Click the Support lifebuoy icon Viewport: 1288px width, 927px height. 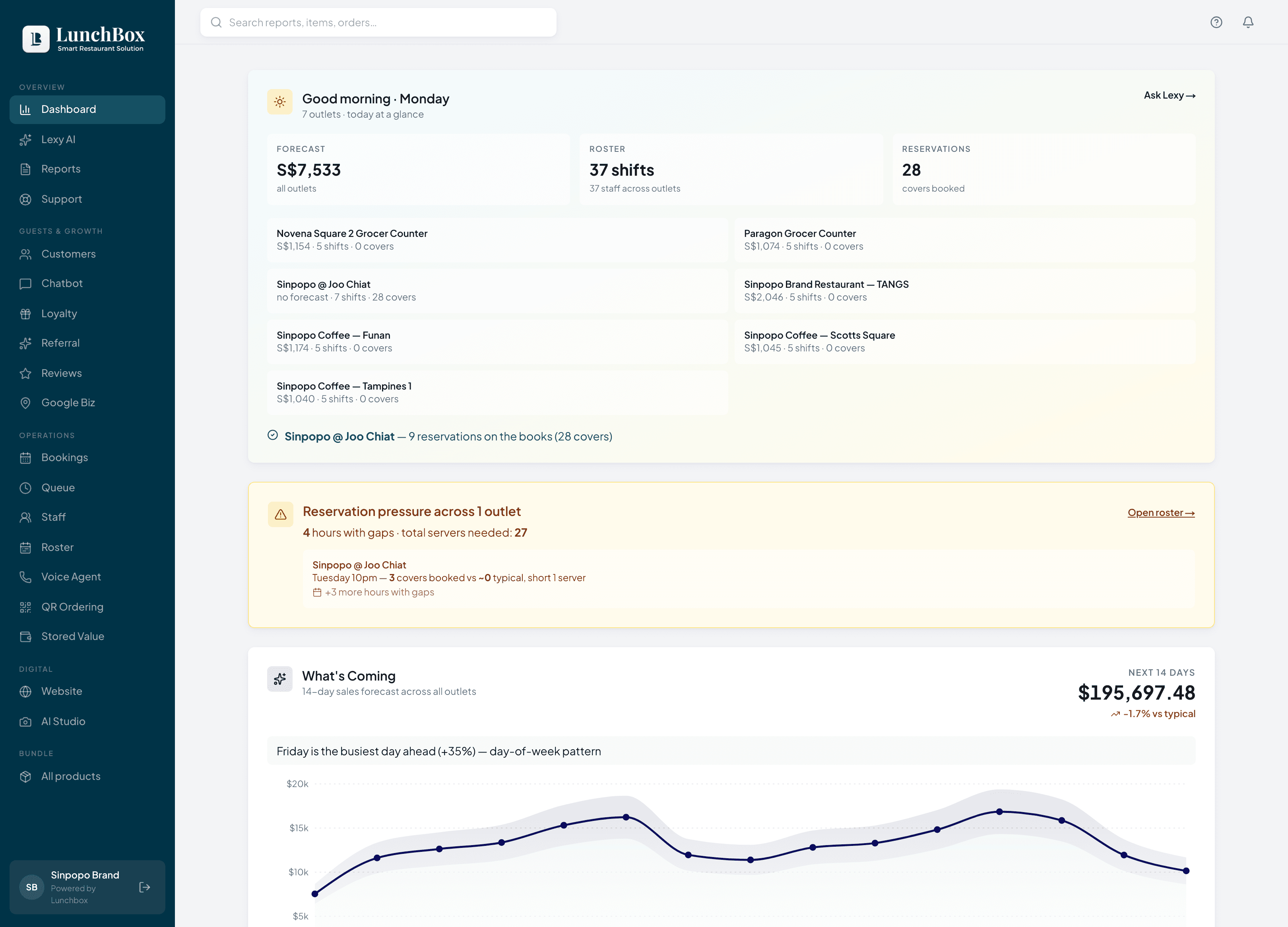pyautogui.click(x=25, y=199)
